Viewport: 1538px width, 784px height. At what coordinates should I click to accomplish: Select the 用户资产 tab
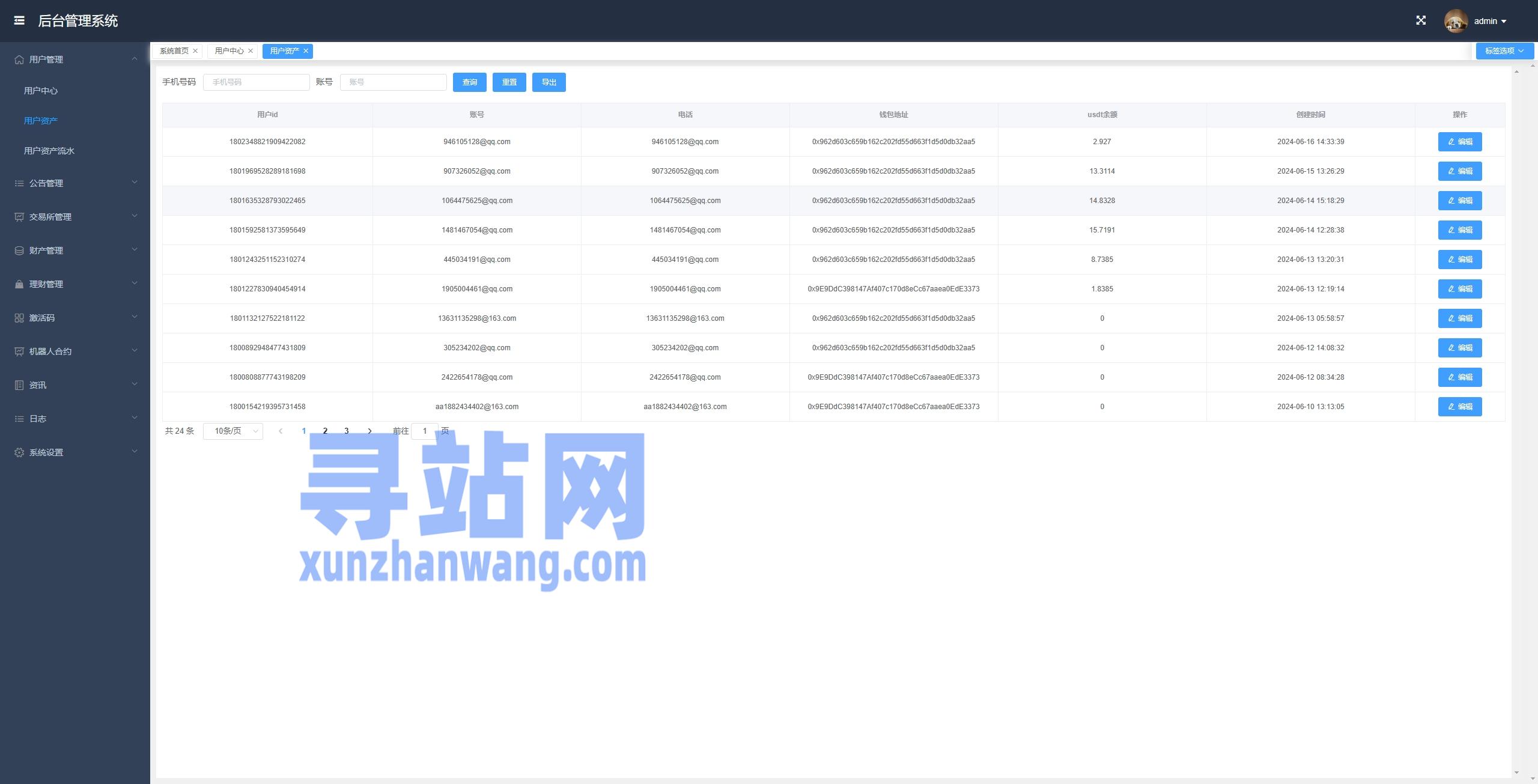pos(285,51)
